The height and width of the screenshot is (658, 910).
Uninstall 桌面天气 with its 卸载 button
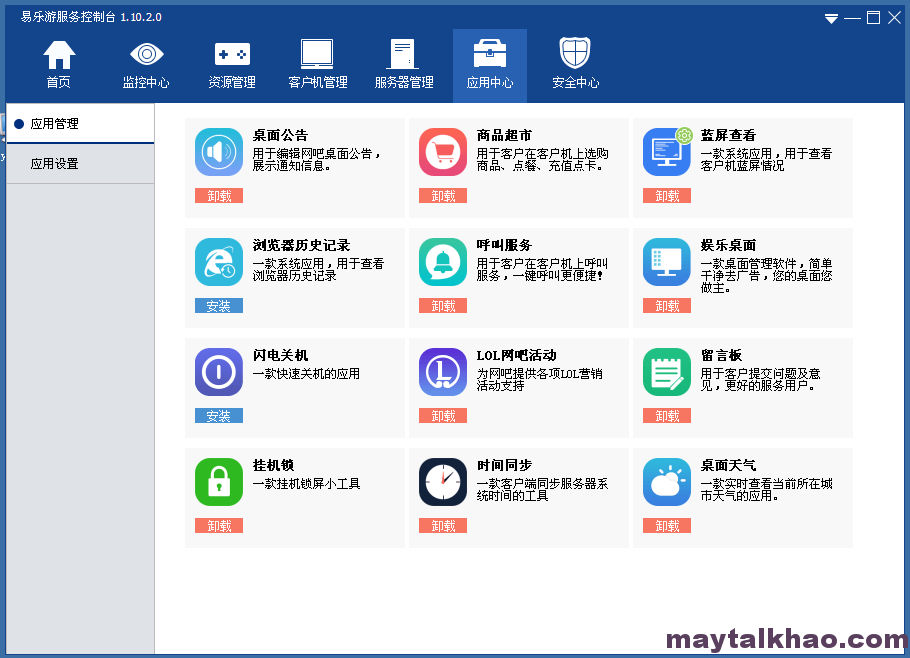click(667, 526)
